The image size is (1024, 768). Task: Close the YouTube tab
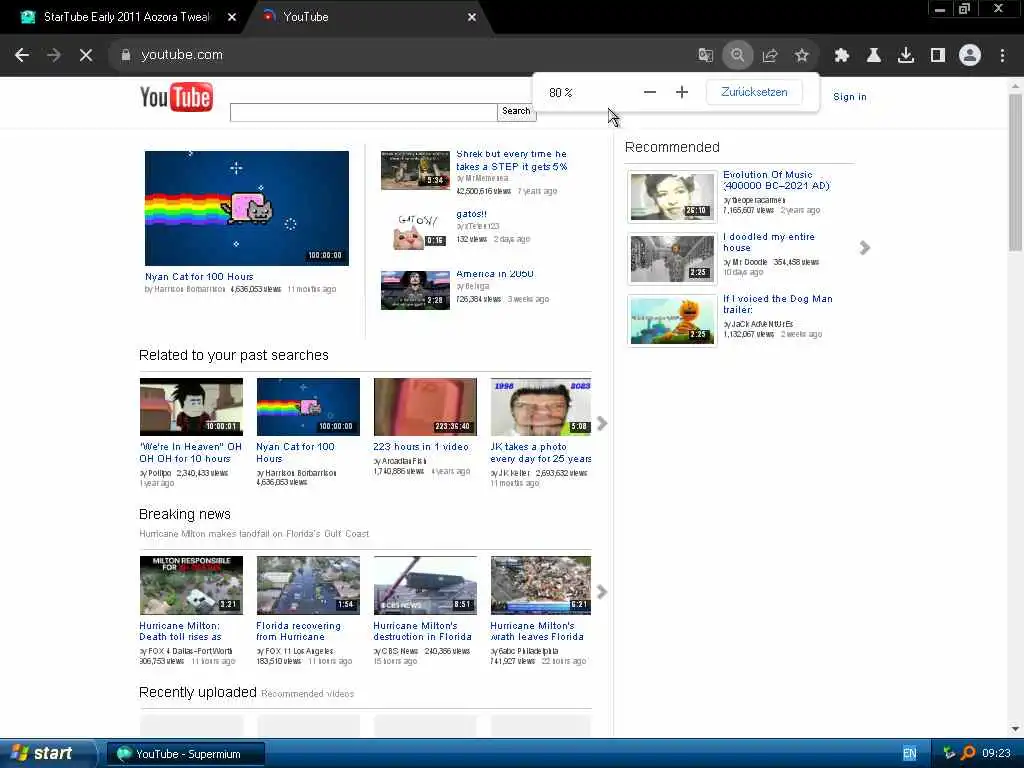click(x=472, y=18)
